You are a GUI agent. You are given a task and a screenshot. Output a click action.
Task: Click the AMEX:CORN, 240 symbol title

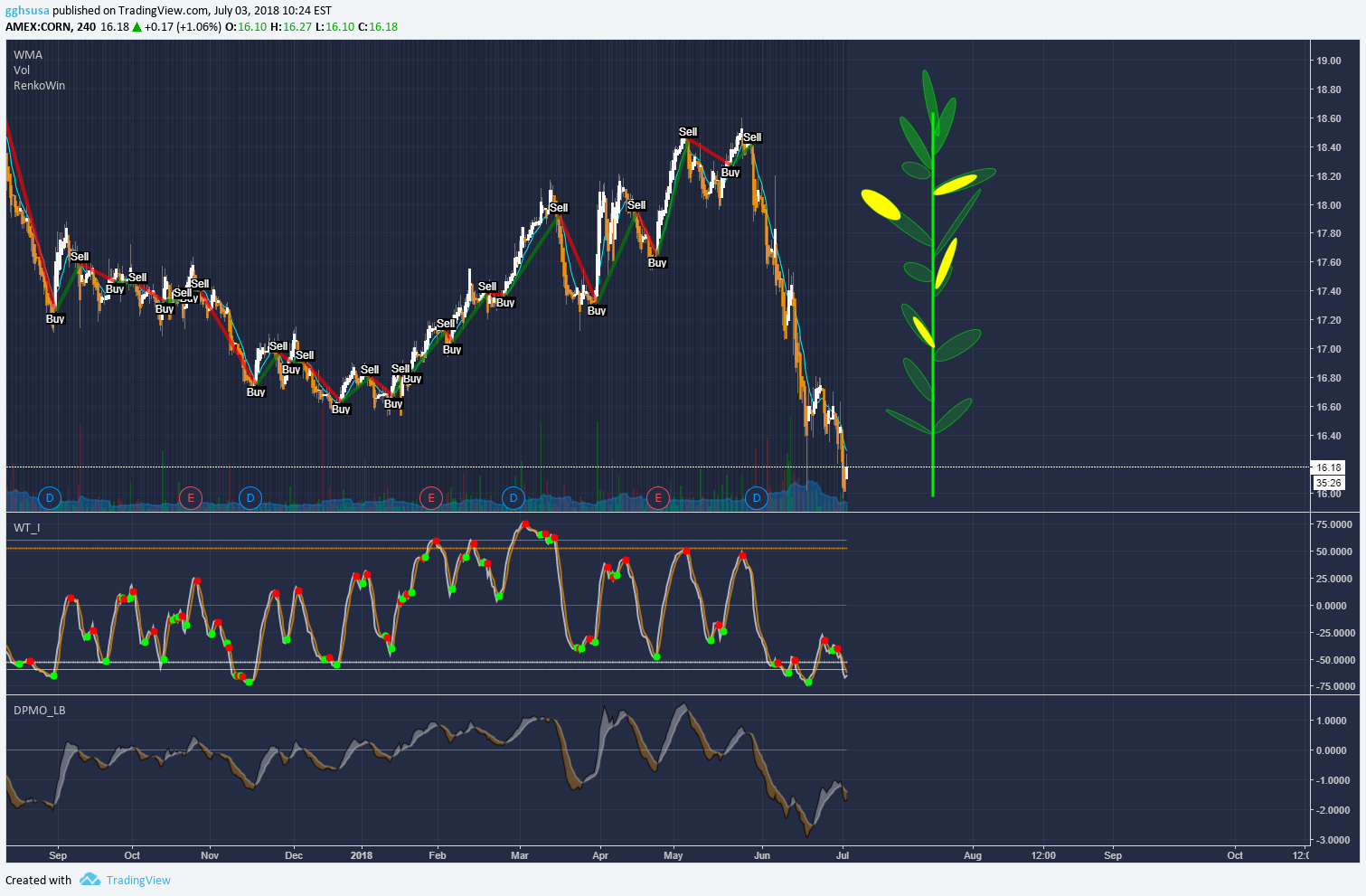51,27
